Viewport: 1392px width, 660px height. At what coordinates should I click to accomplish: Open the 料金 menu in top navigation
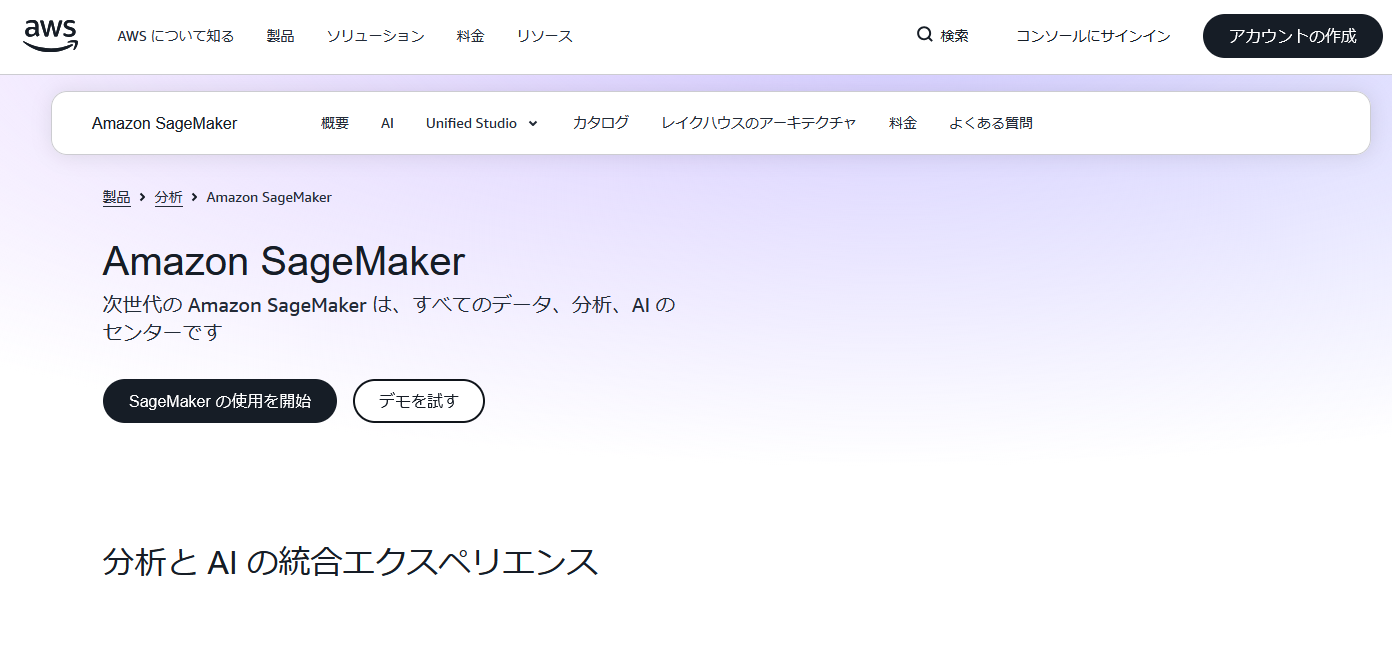(470, 35)
